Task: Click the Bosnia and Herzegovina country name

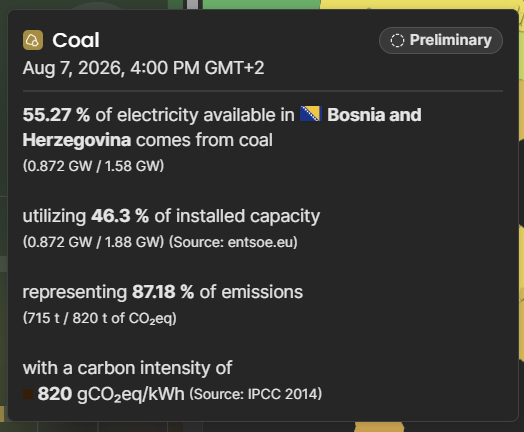Action: [x=222, y=127]
